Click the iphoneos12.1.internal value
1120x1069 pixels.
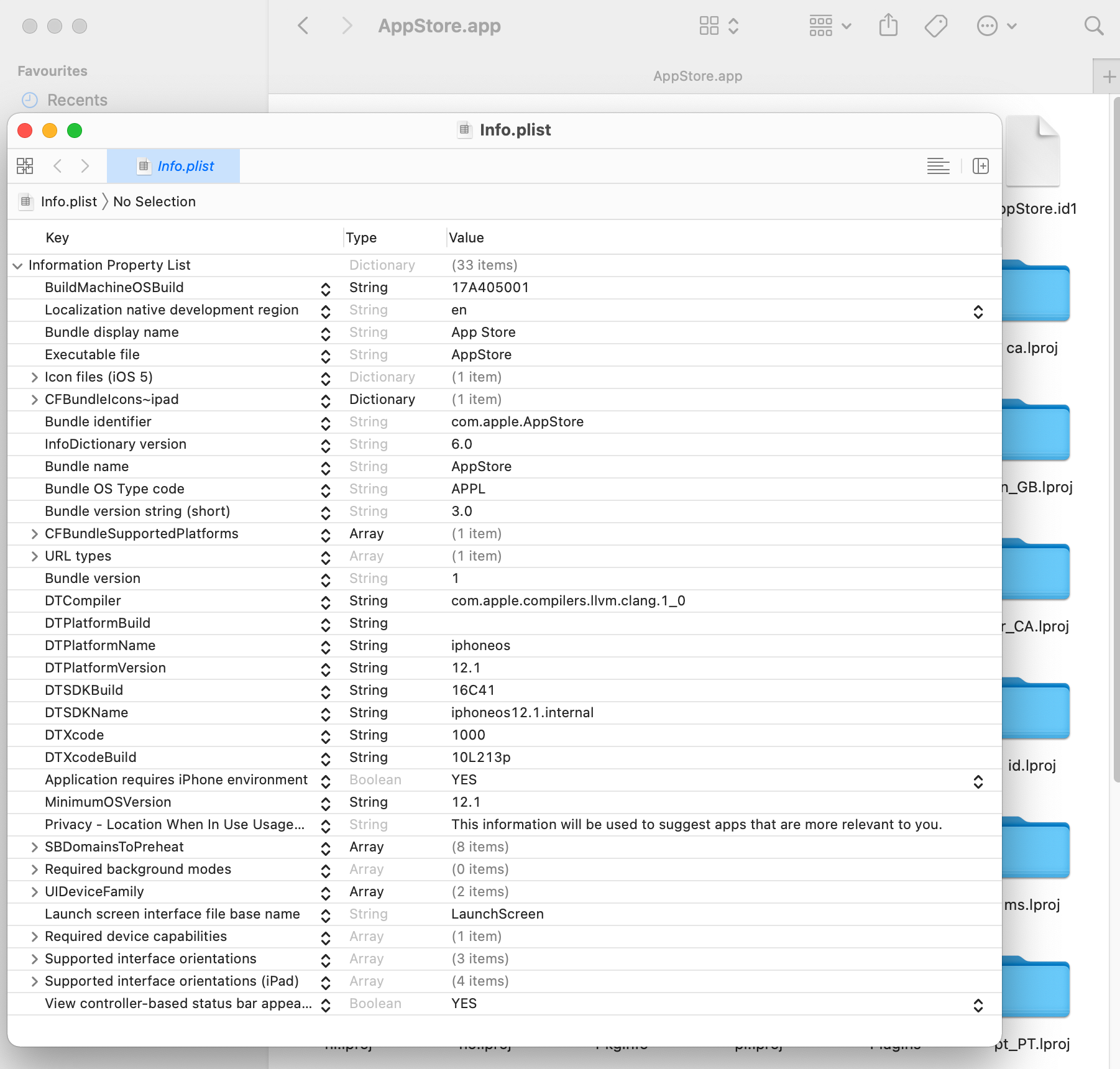[x=522, y=713]
